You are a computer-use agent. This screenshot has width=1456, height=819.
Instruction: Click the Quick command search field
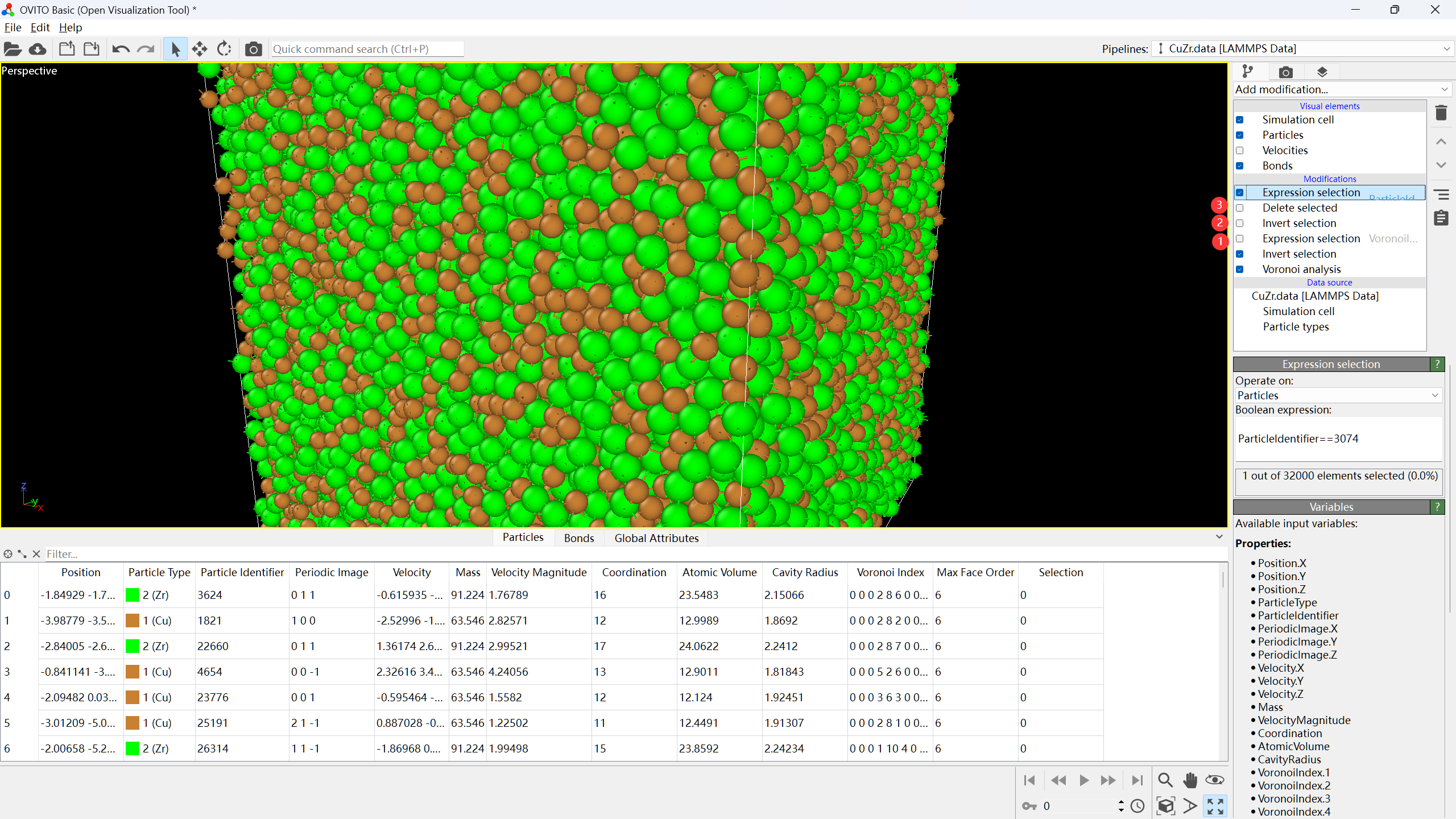click(x=367, y=49)
